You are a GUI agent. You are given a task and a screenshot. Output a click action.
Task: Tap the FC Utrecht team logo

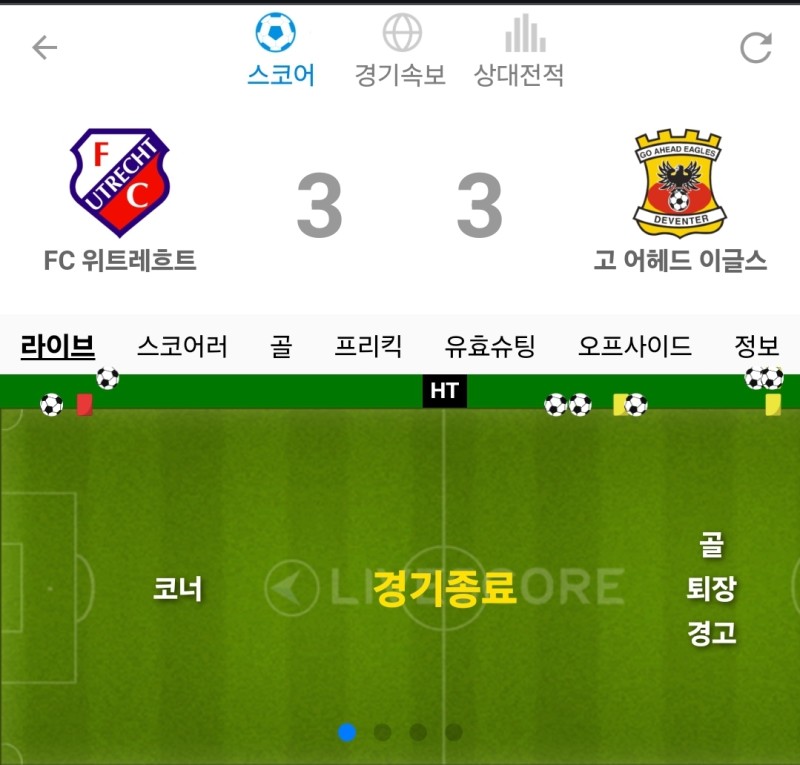pyautogui.click(x=119, y=183)
